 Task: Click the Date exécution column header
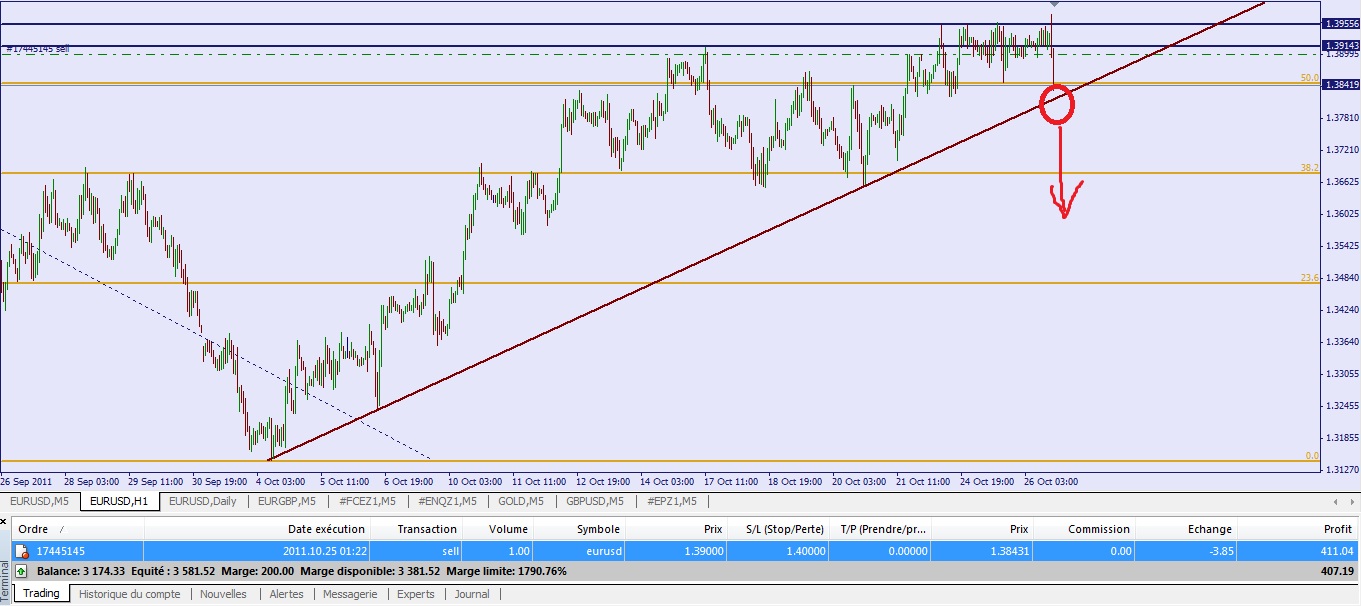coord(326,529)
